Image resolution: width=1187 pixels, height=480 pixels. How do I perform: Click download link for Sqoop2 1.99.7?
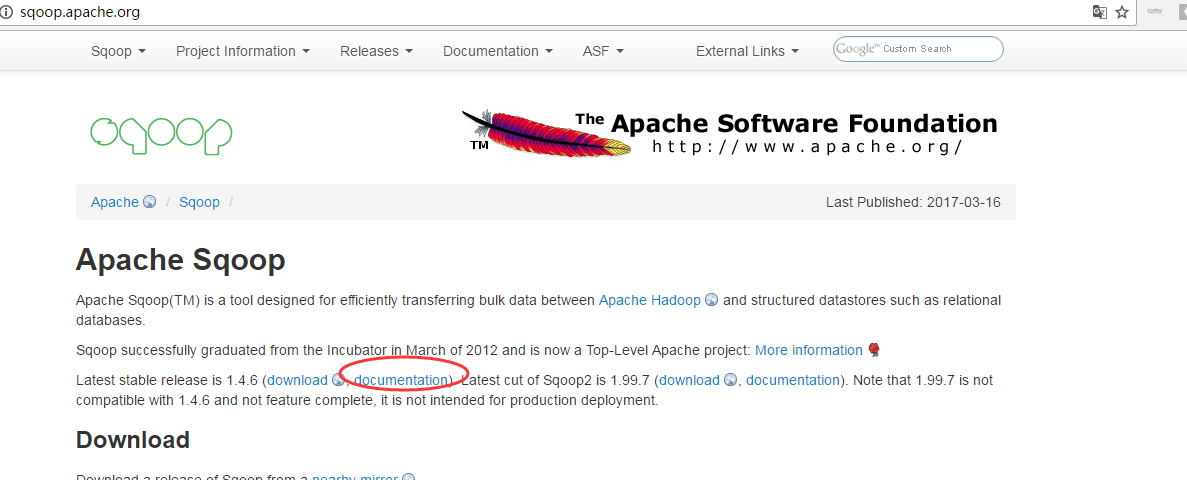[689, 380]
